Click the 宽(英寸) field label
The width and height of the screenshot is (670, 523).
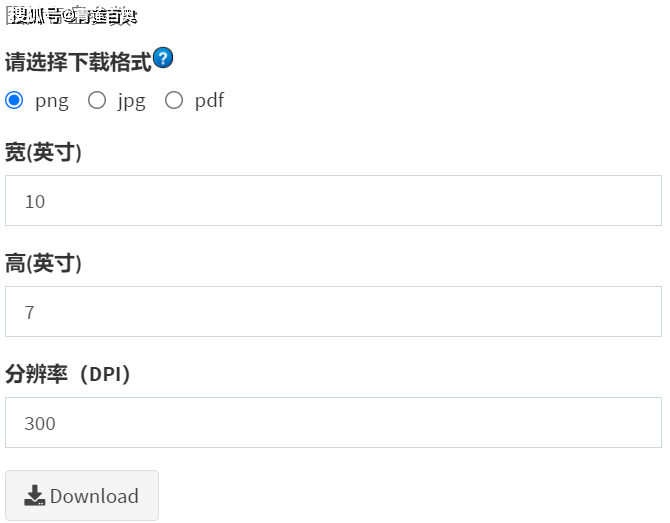pos(43,153)
